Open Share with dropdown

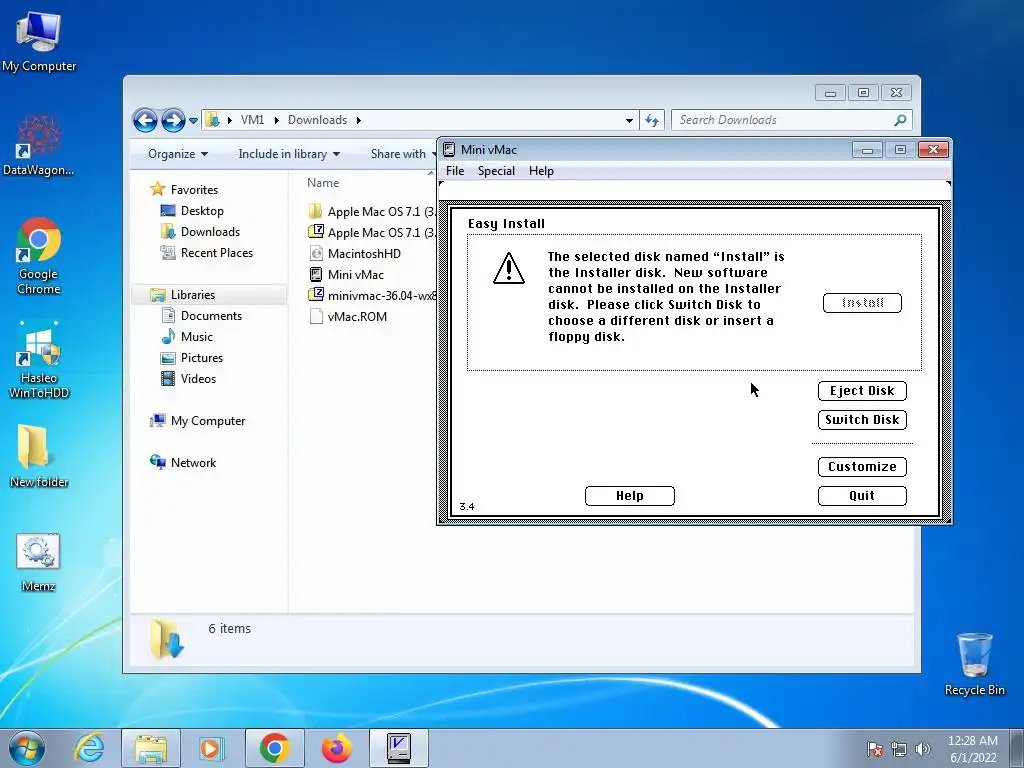(402, 154)
